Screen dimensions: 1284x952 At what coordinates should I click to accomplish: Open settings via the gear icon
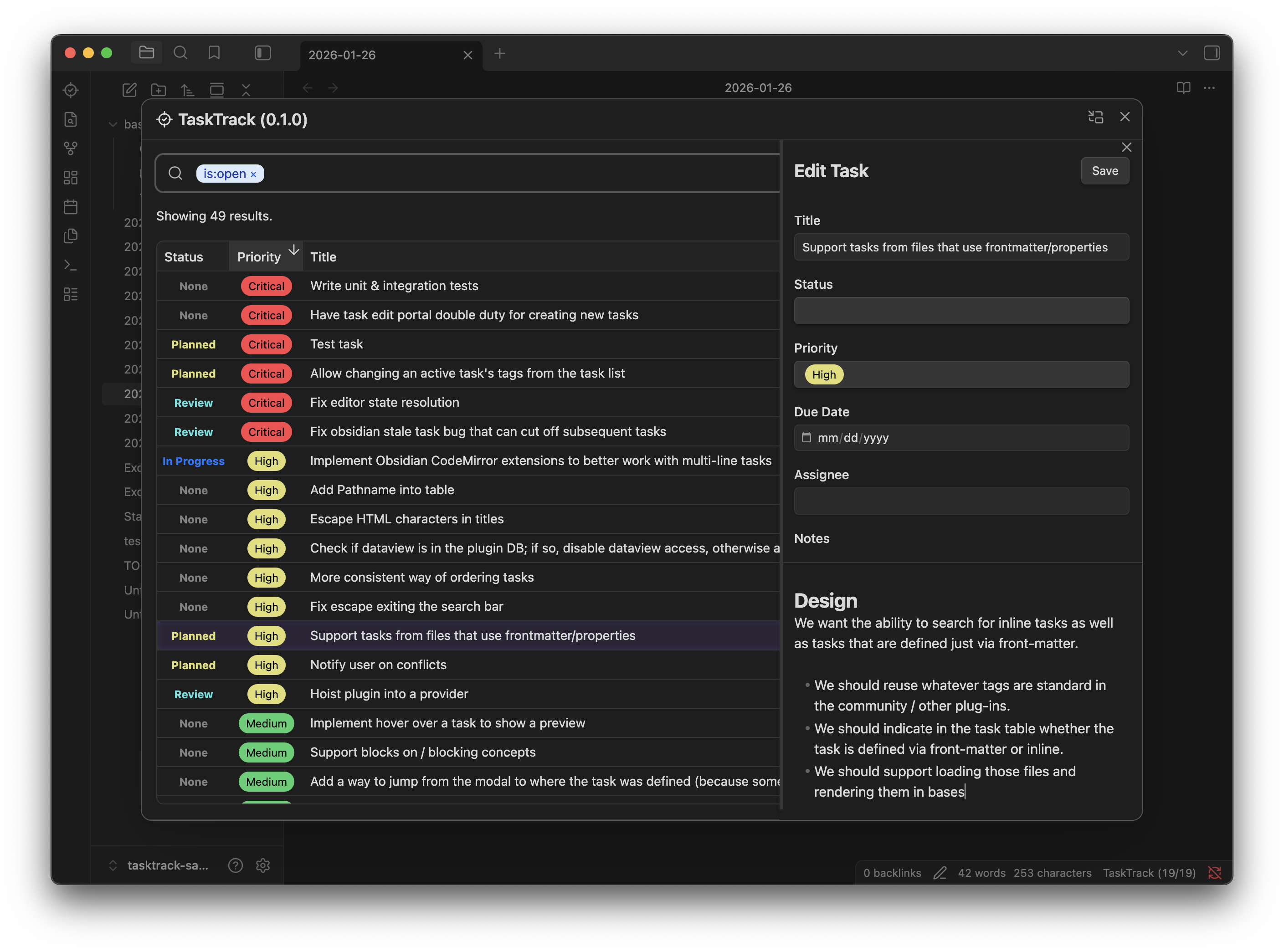pyautogui.click(x=263, y=865)
